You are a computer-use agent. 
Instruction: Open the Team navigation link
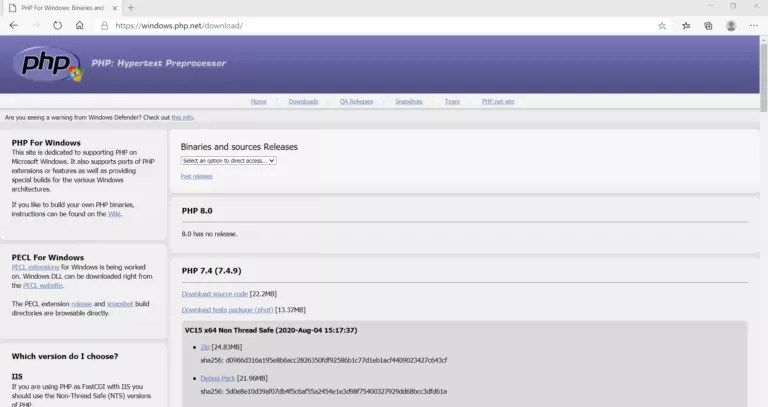point(452,101)
